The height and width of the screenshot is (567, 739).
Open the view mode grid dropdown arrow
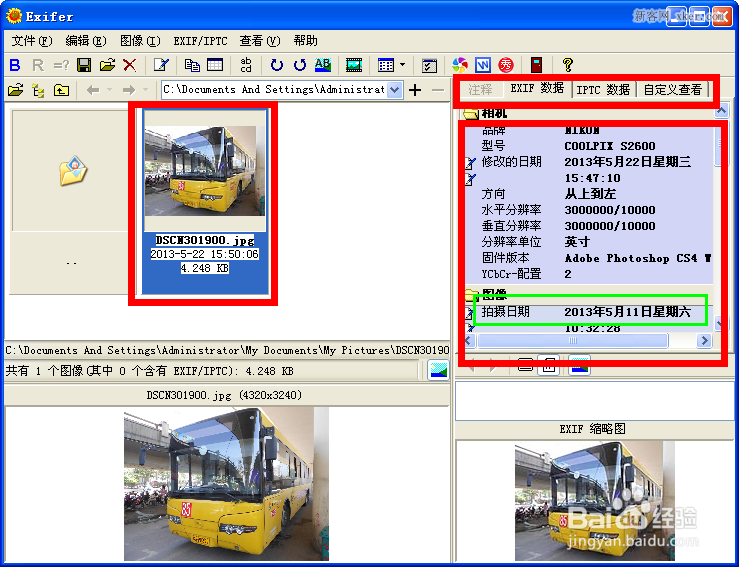(x=402, y=65)
